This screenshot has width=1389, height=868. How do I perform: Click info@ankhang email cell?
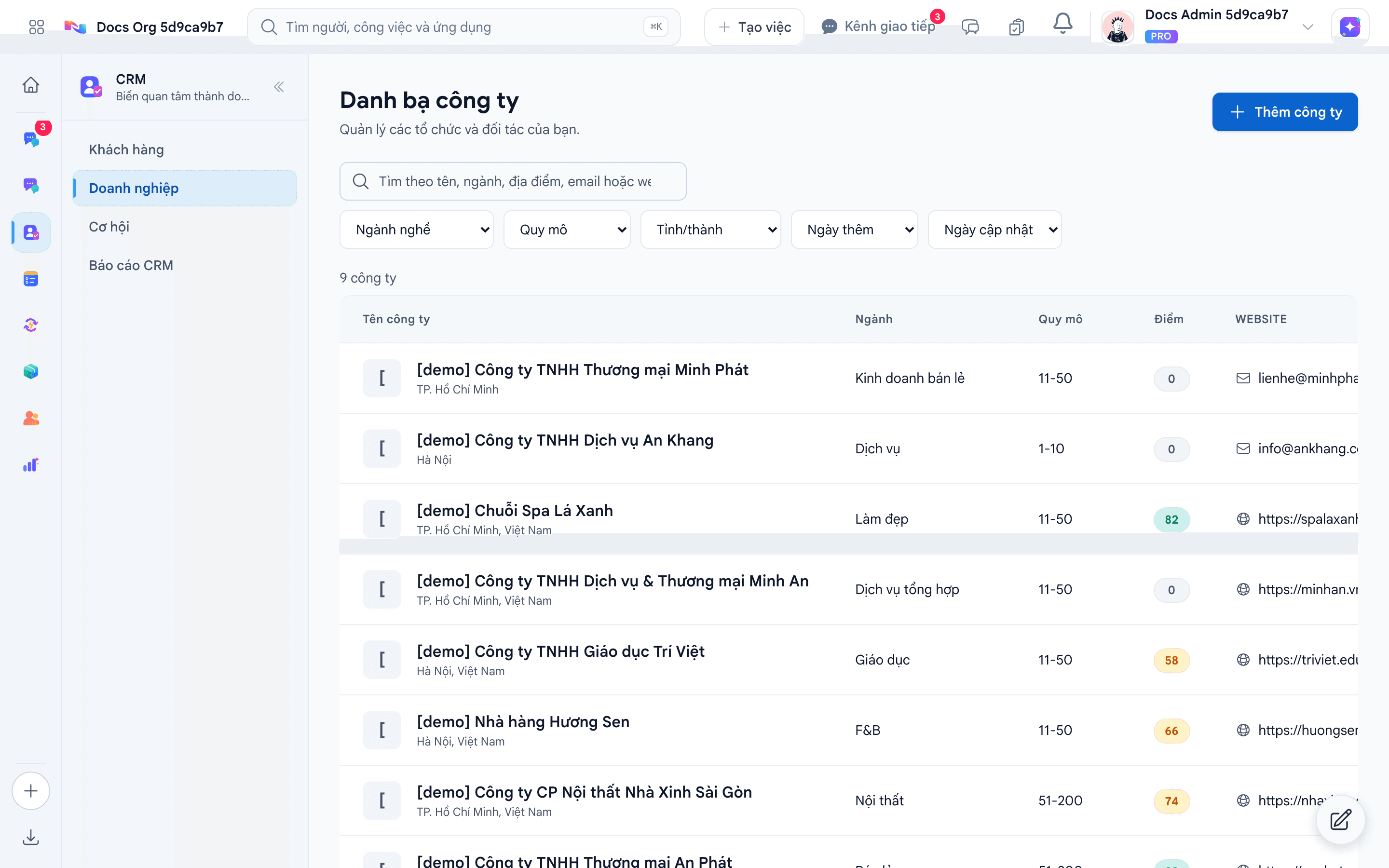[1296, 448]
